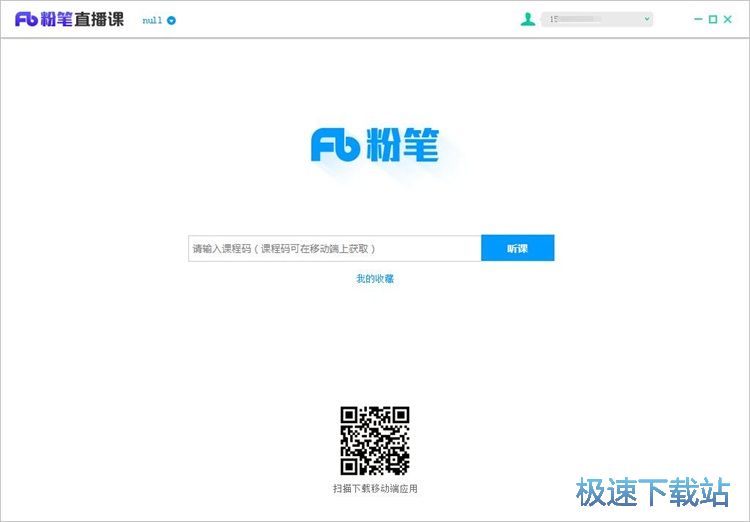Viewport: 750px width, 522px height.
Task: Click the 听课 button
Action: pos(518,248)
